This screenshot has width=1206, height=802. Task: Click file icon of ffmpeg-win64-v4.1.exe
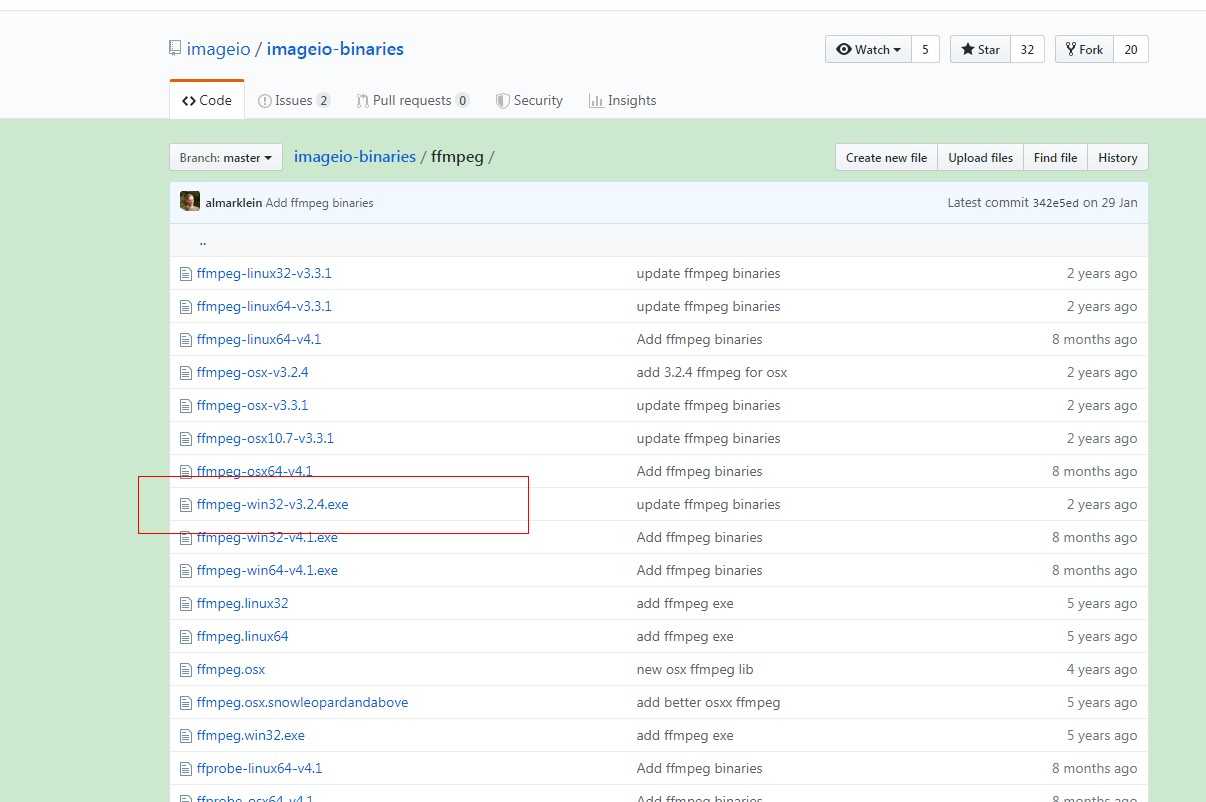pos(185,570)
